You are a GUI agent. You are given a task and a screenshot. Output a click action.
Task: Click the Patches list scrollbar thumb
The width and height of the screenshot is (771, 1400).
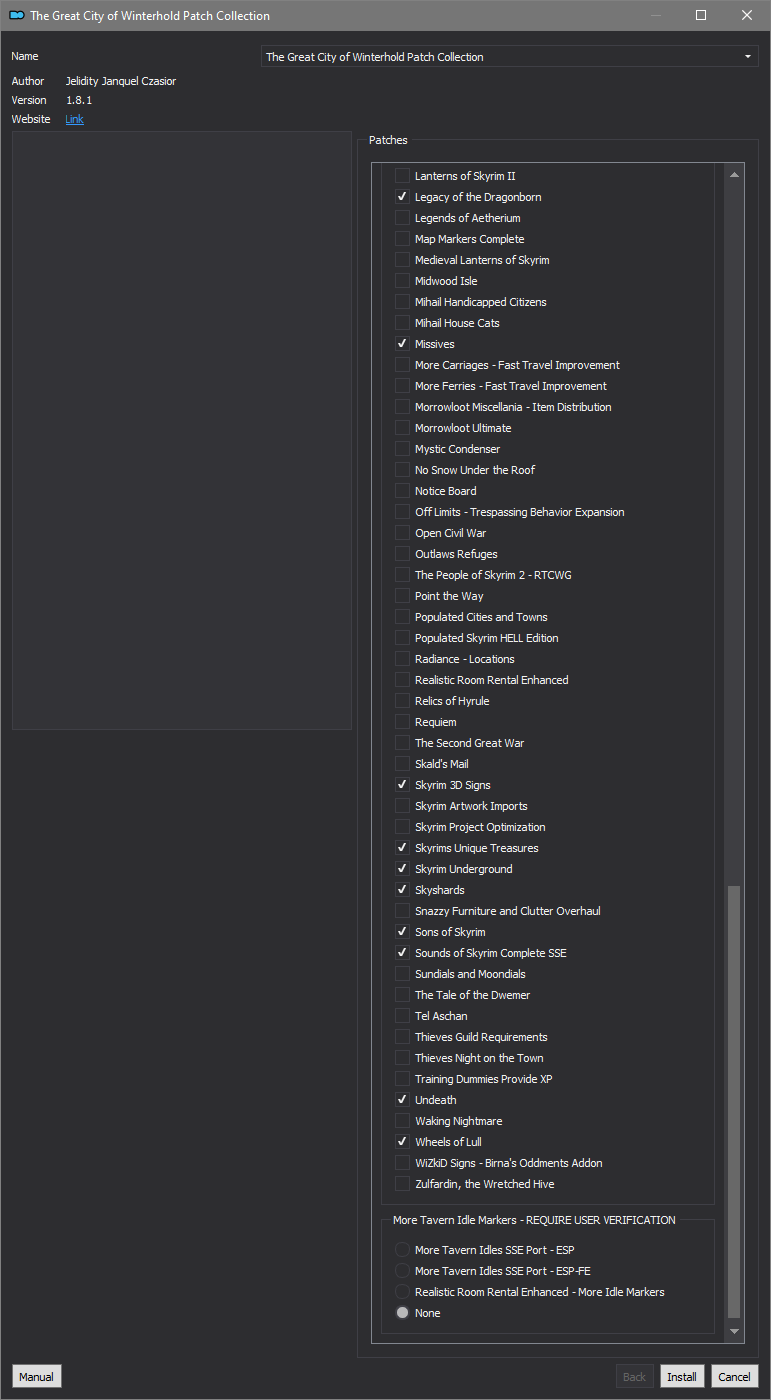pos(735,1101)
